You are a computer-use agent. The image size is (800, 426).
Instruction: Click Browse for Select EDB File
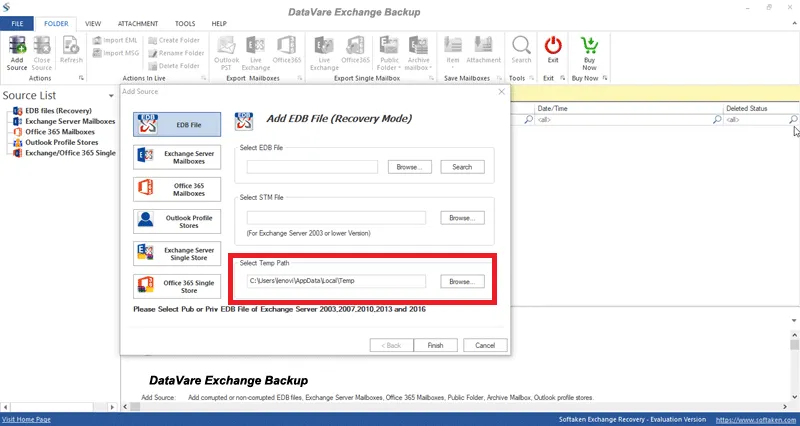410,167
